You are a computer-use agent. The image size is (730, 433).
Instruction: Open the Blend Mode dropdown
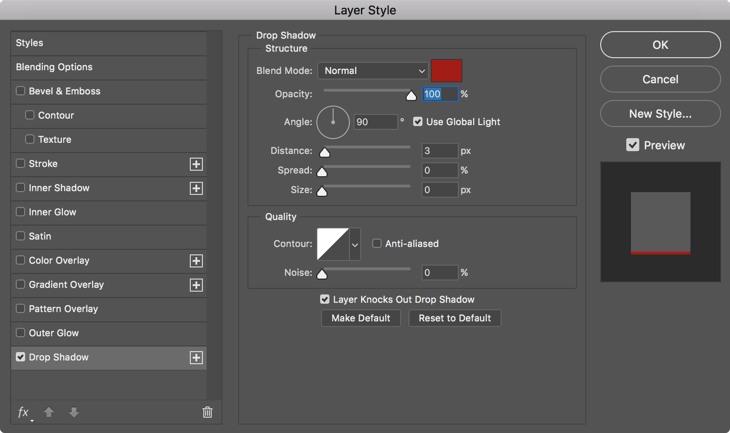(x=372, y=71)
